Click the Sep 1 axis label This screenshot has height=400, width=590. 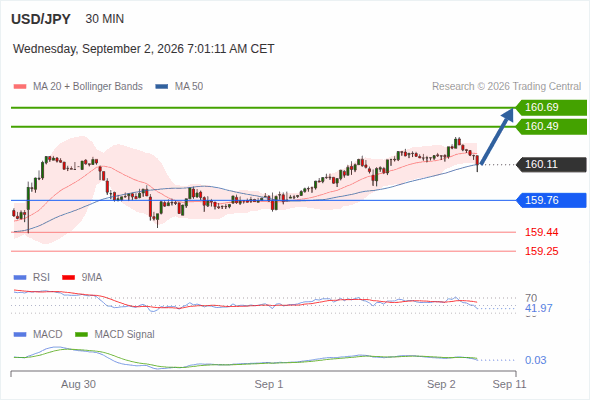pyautogui.click(x=269, y=384)
